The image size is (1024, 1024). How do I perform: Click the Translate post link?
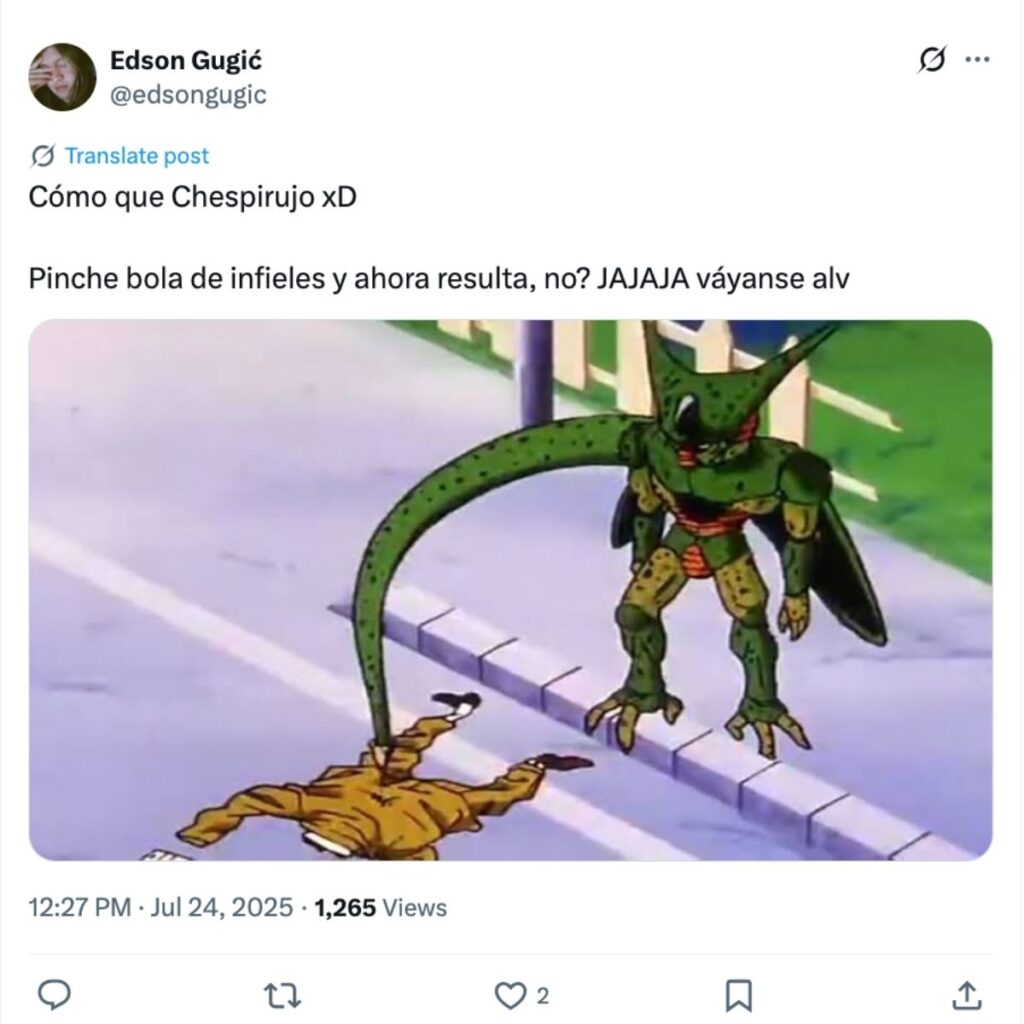tap(136, 155)
